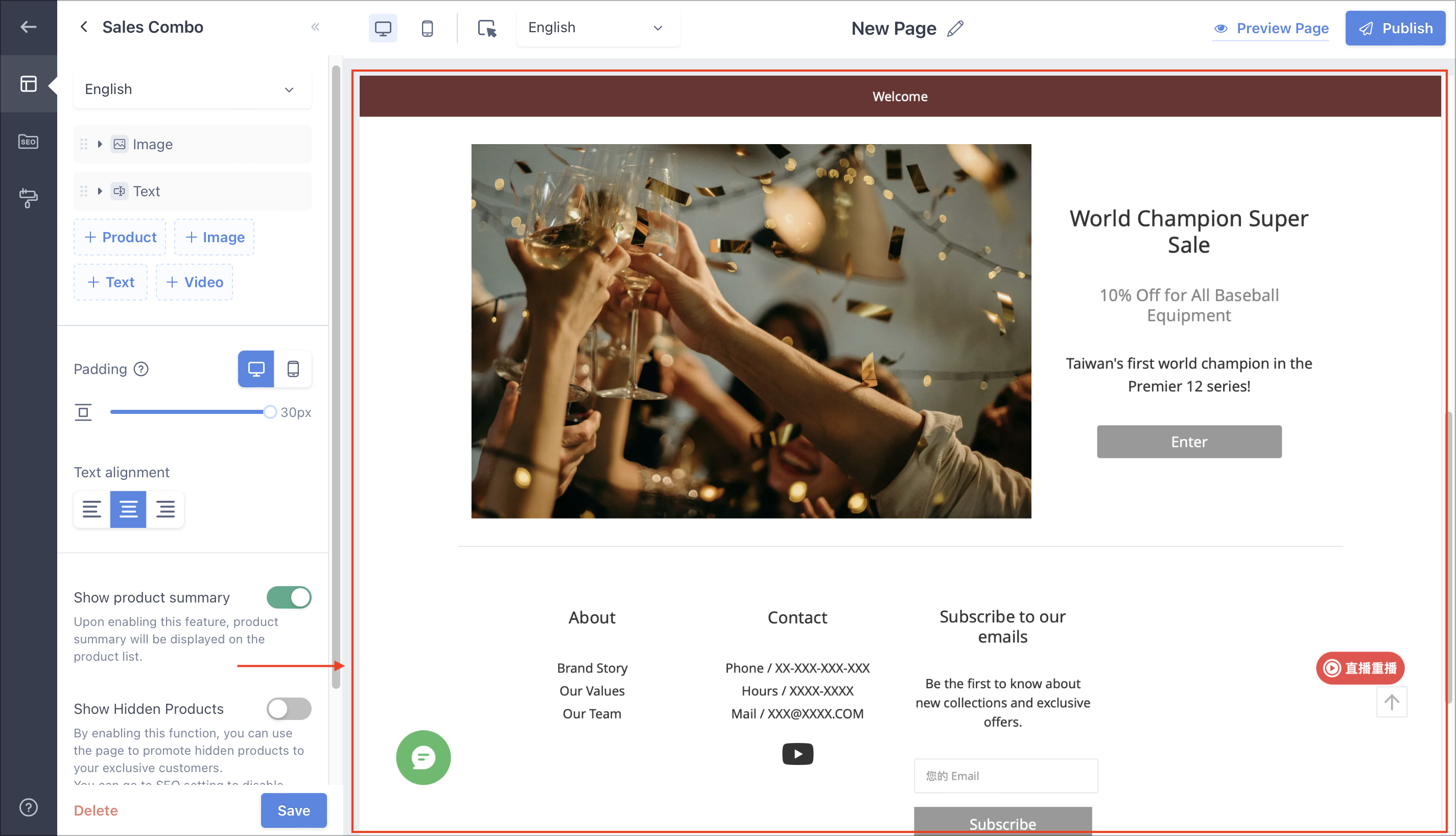Disable Show product summary toggle
Screen dimensions: 1456x836
(x=289, y=598)
